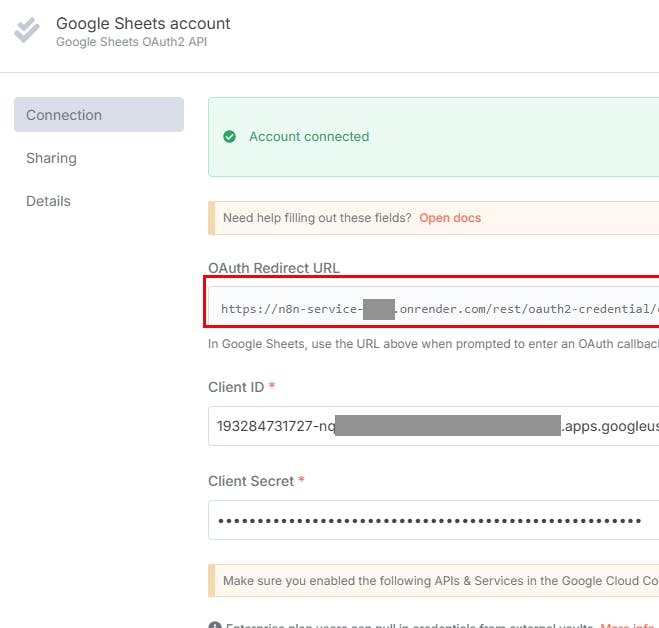The image size is (659, 628).
Task: Focus the Client ID input field
Action: pos(434,426)
